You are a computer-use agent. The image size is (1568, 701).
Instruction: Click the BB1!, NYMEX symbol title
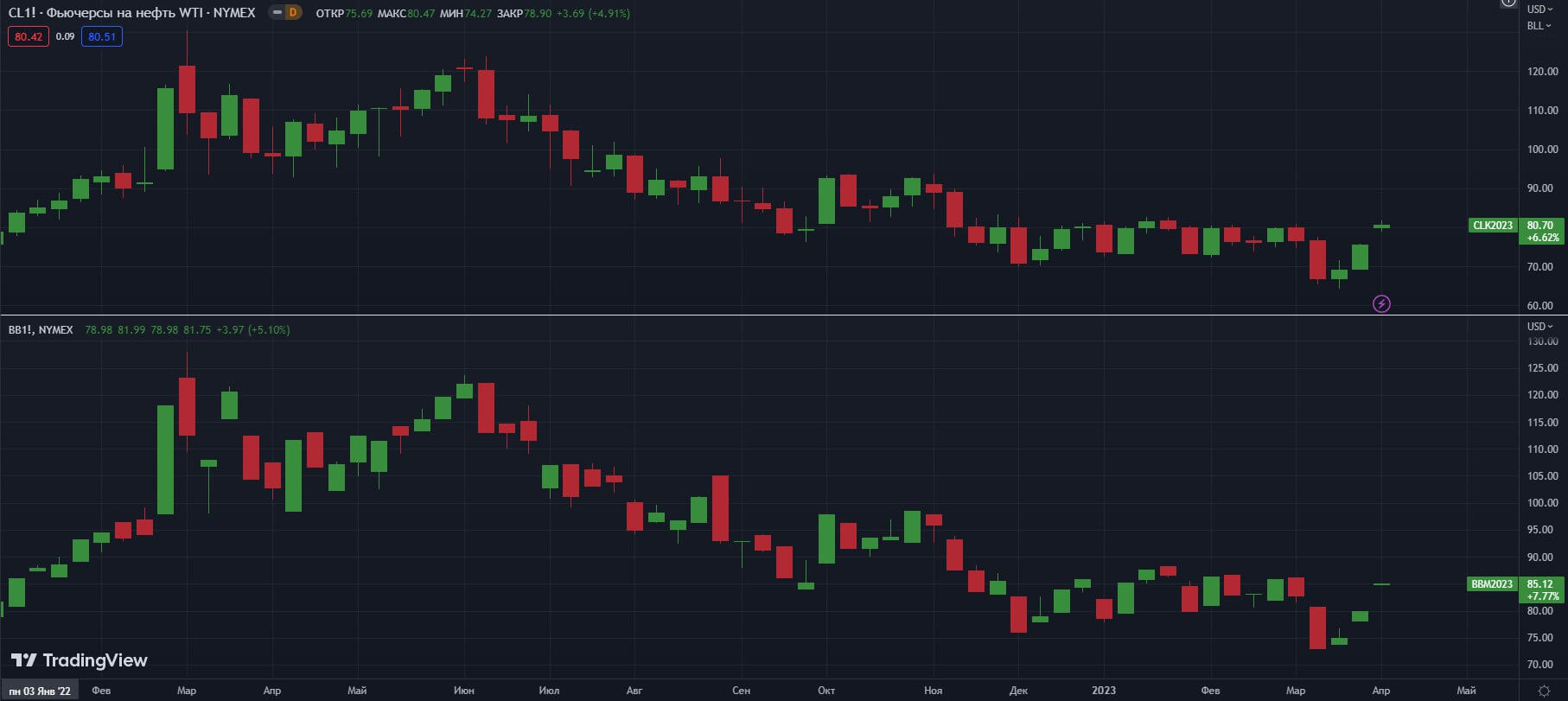coord(41,330)
